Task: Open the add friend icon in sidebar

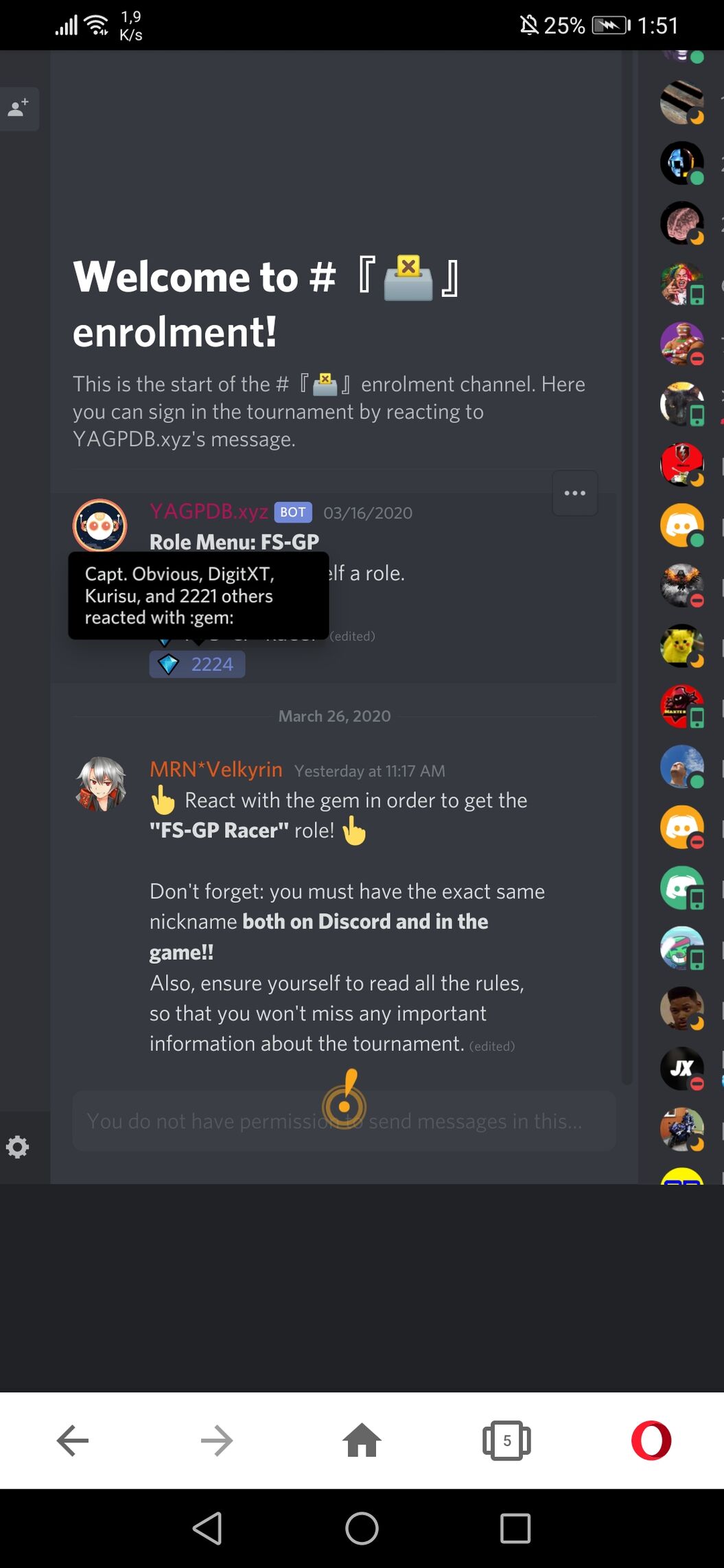Action: click(18, 108)
